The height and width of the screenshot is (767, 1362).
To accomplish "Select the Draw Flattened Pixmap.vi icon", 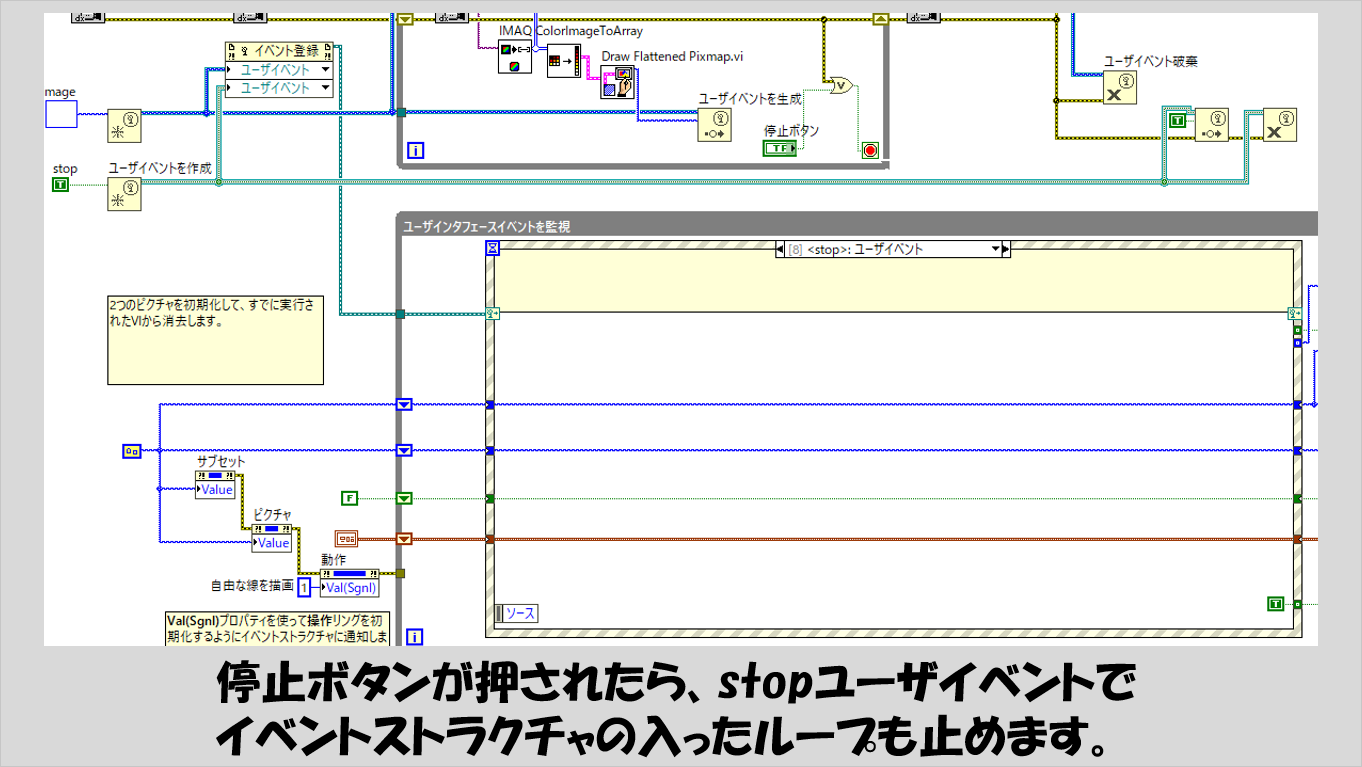I will click(617, 82).
